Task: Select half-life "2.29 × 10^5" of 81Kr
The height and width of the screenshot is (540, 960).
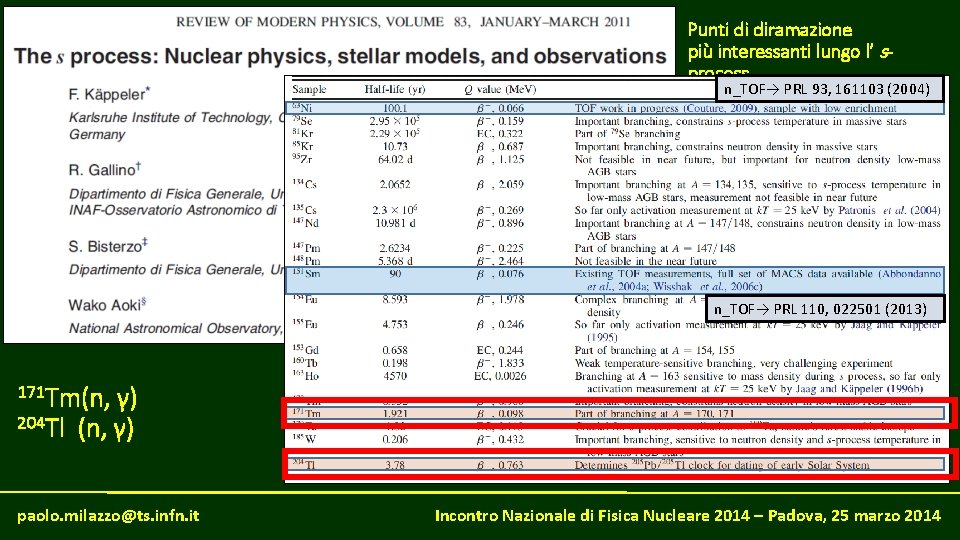Action: 395,133
